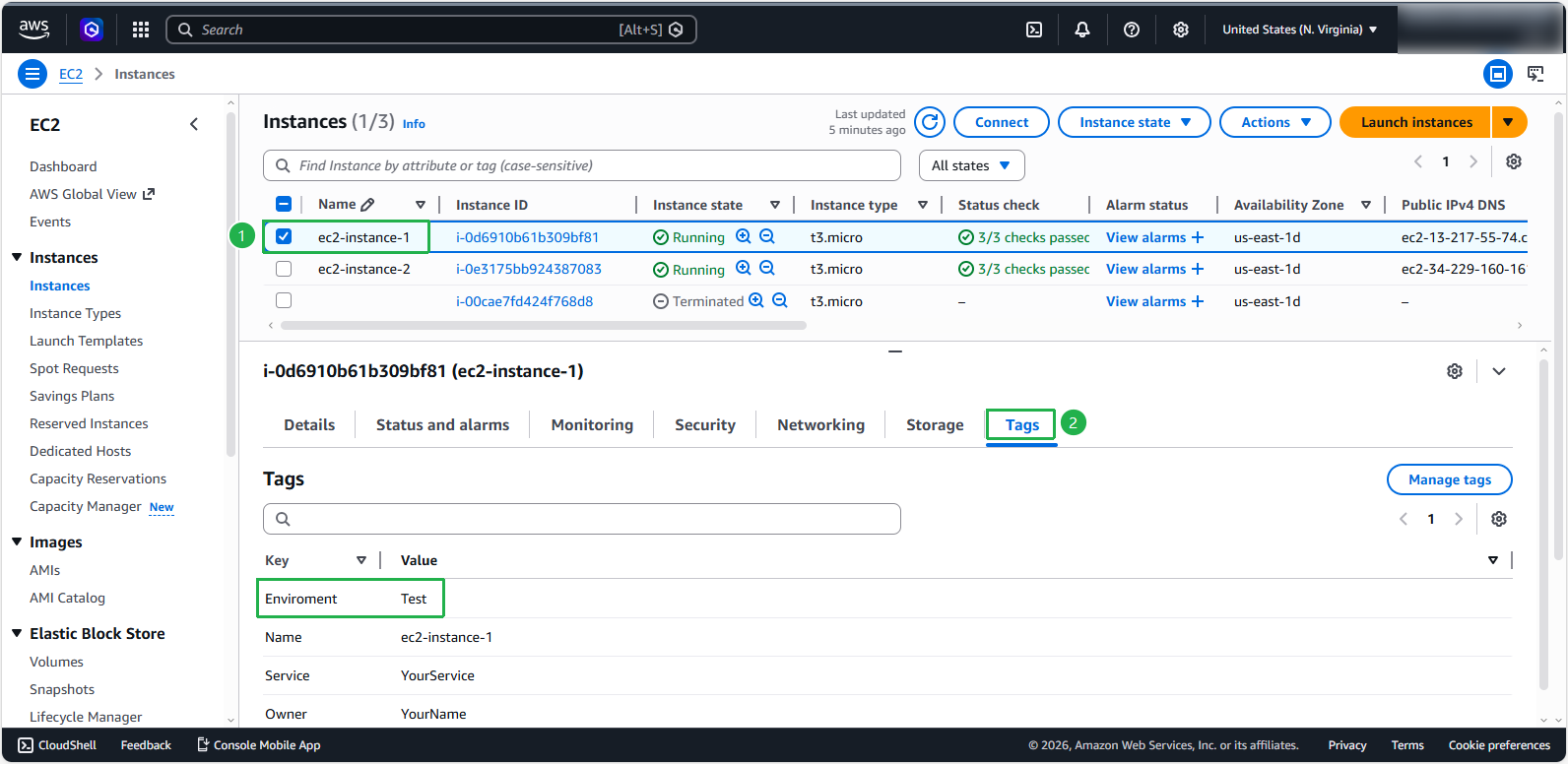Toggle the blue panel layout icon
This screenshot has height=764, width=1568.
pyautogui.click(x=1498, y=74)
